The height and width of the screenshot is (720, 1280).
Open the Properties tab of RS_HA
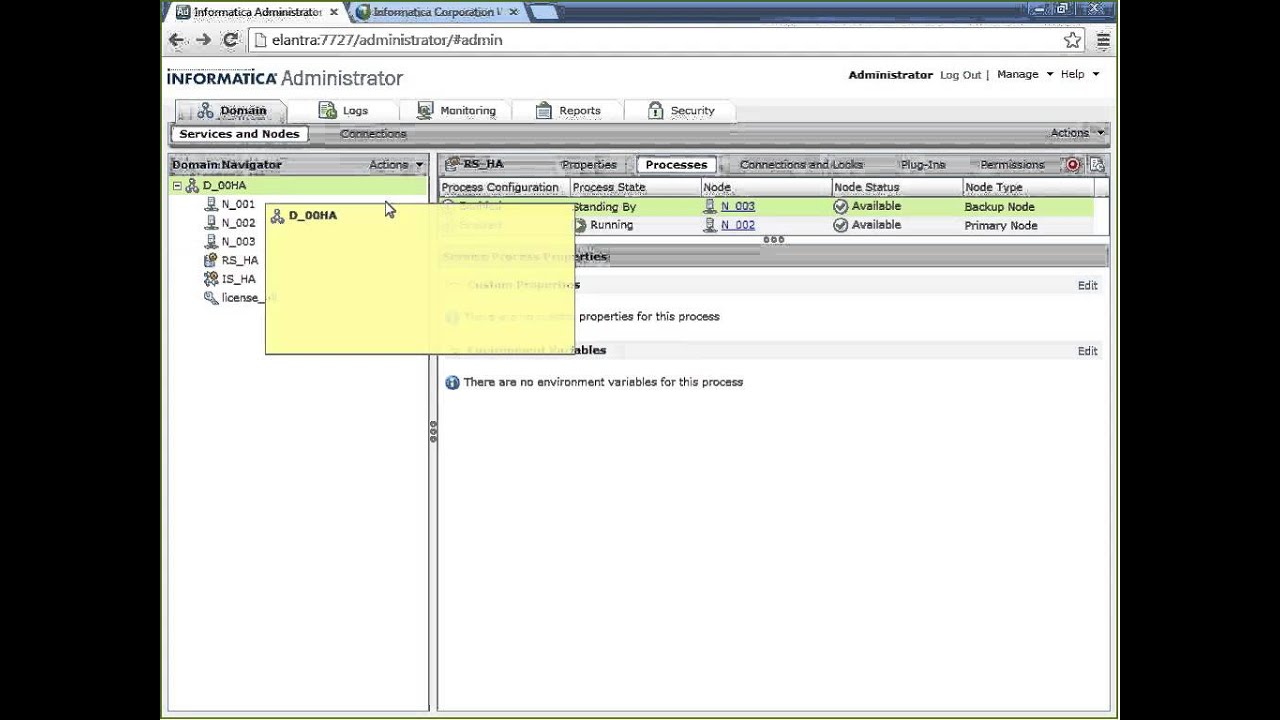(x=589, y=165)
